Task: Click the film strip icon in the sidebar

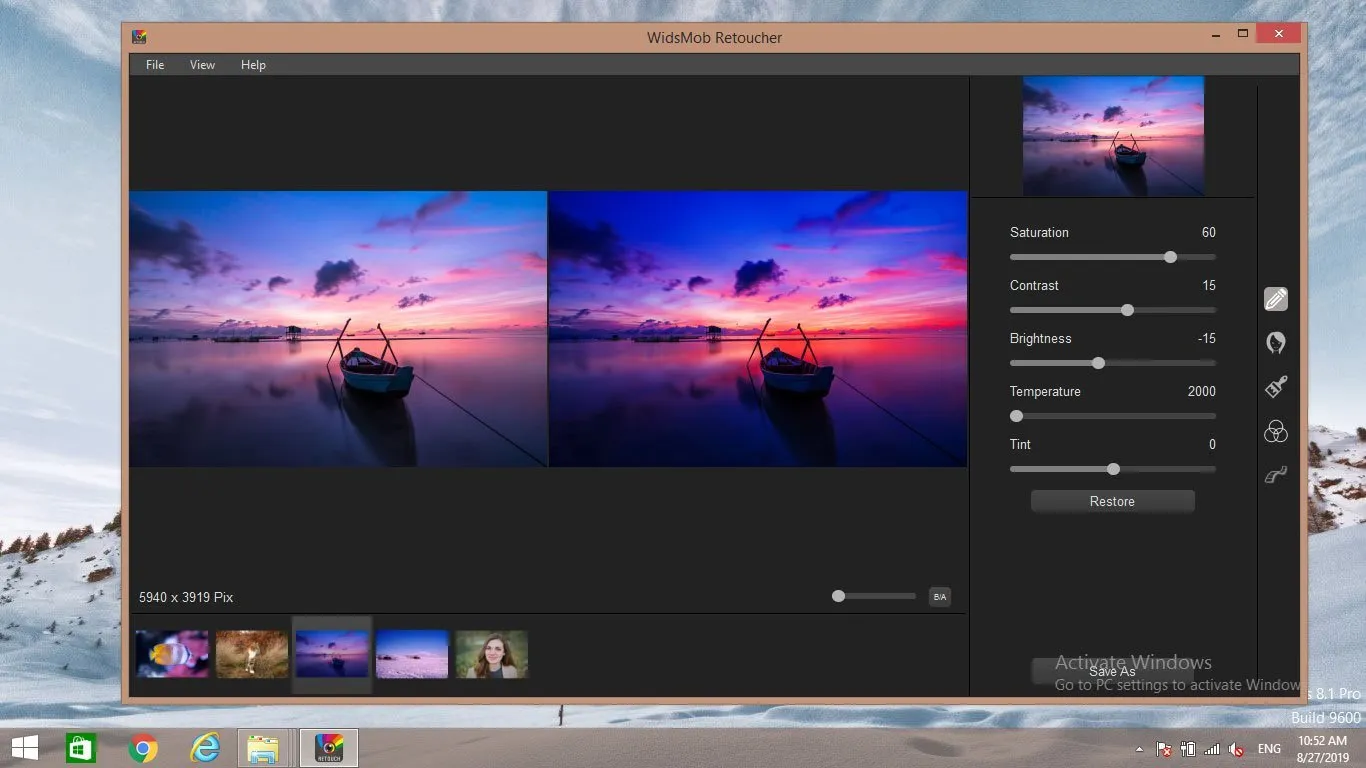Action: 1275,476
